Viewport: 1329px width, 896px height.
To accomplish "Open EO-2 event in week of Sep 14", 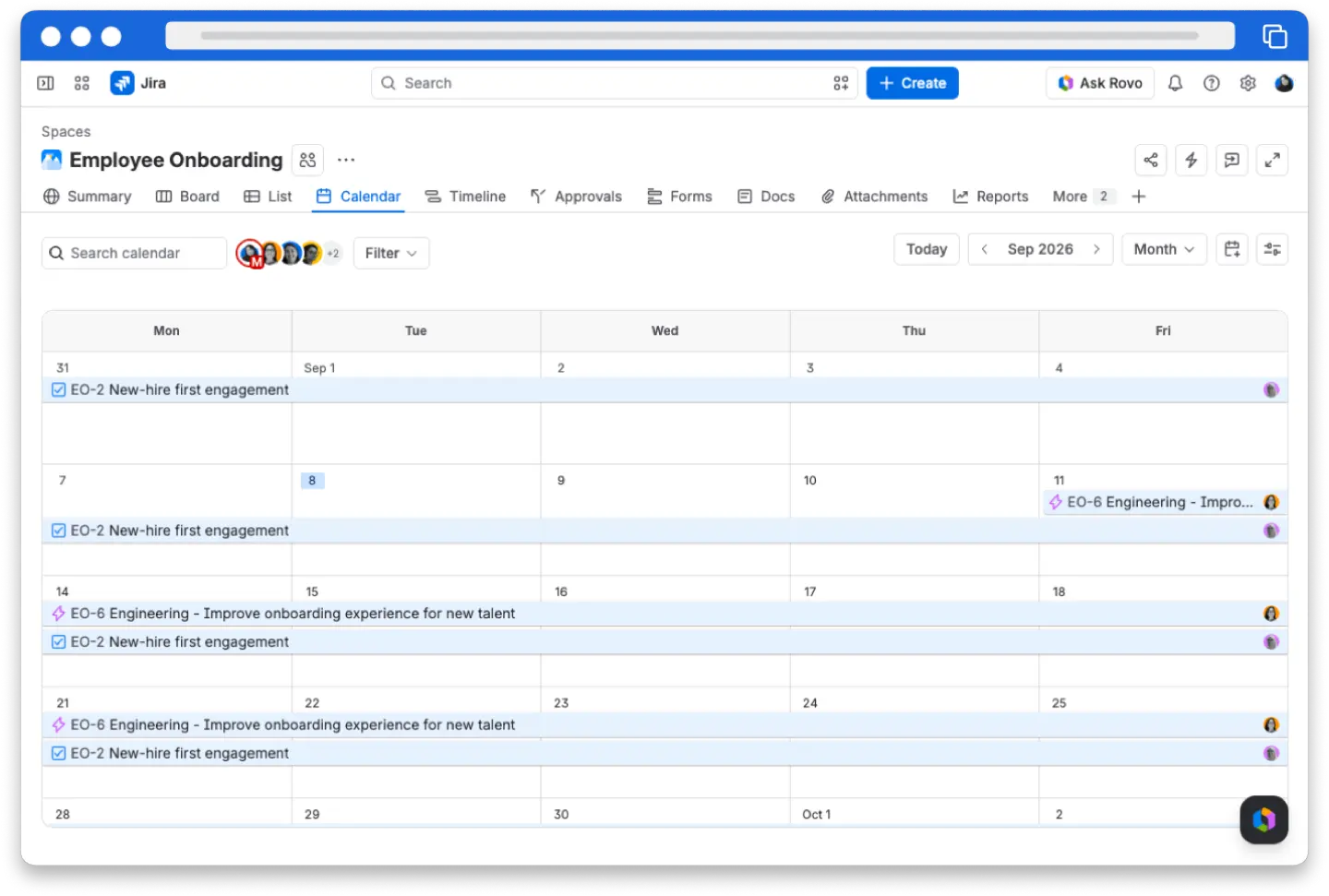I will [x=664, y=642].
